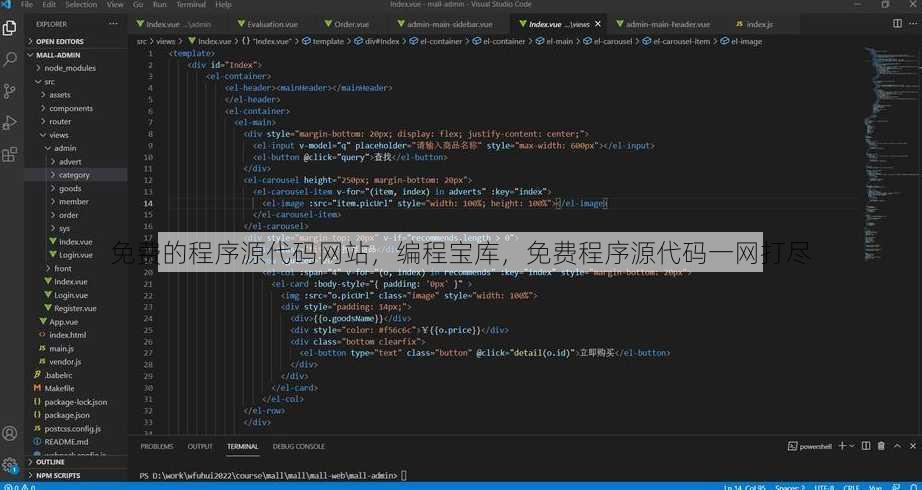Click the VS Code logo icon
The image size is (922, 490).
[x=7, y=4]
